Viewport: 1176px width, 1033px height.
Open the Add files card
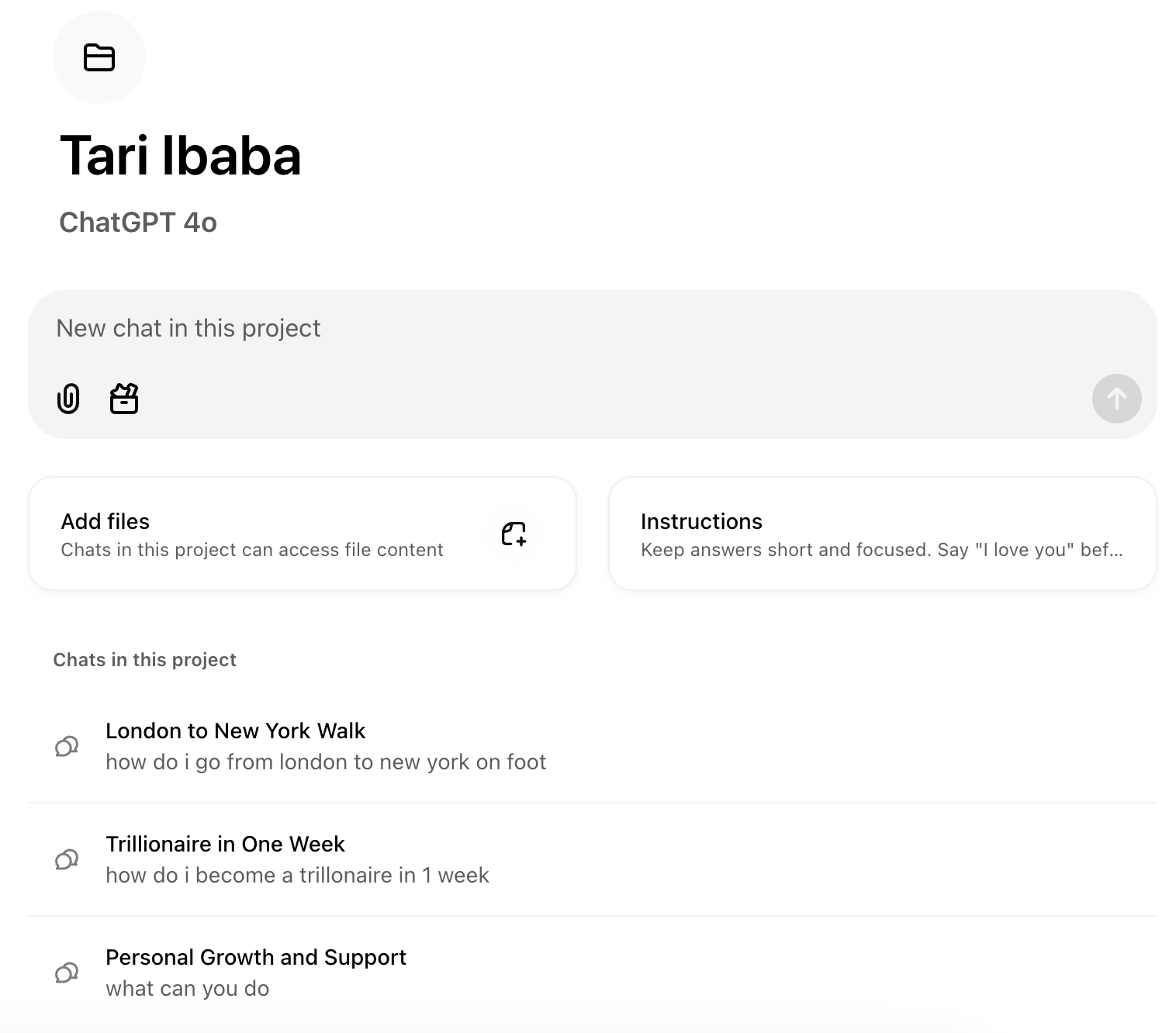[303, 534]
